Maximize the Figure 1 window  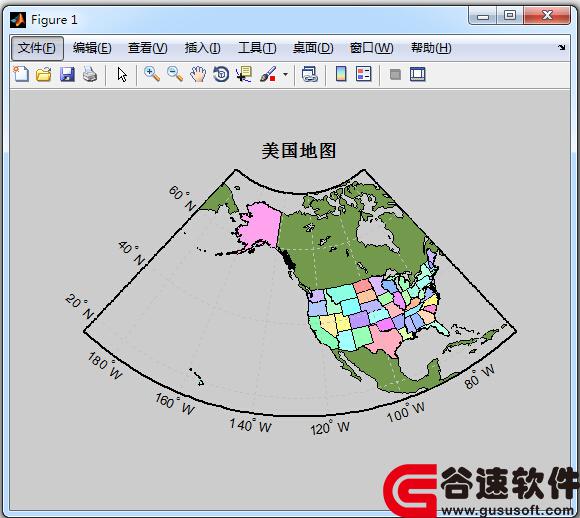[510, 16]
